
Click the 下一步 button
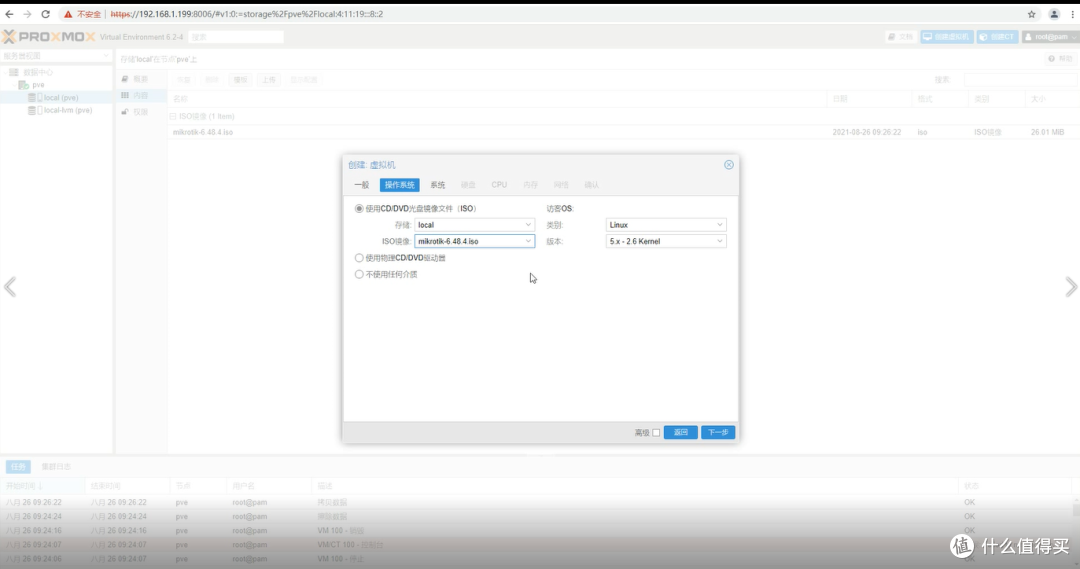pos(718,433)
